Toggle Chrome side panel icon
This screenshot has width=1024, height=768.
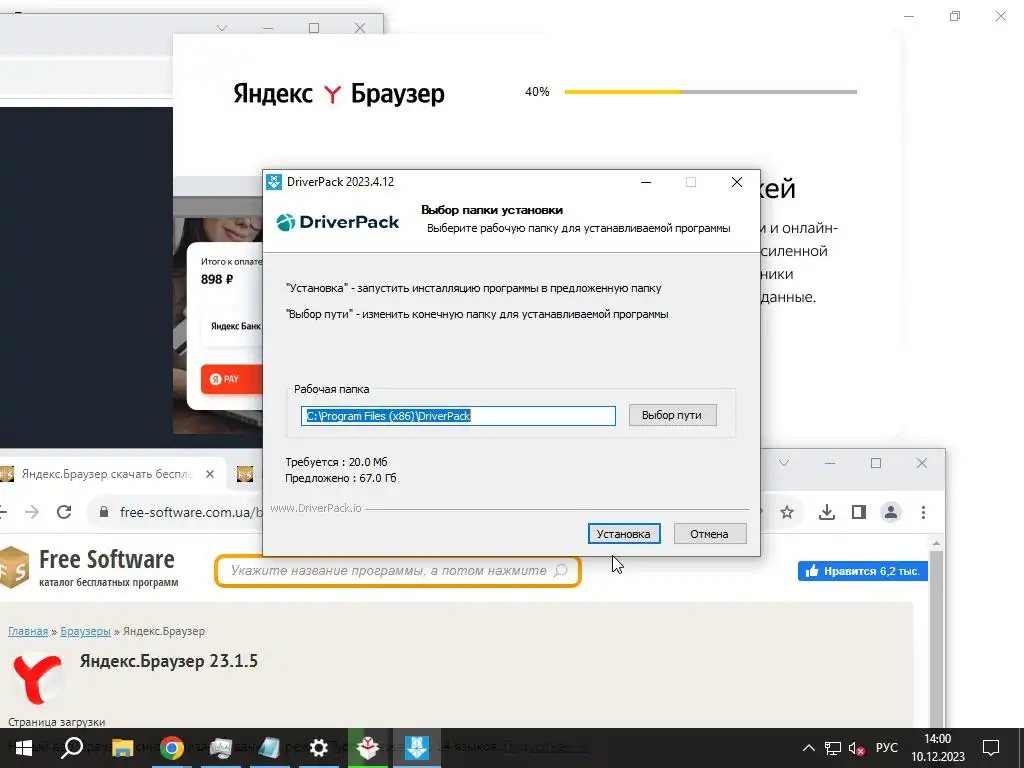pos(859,513)
